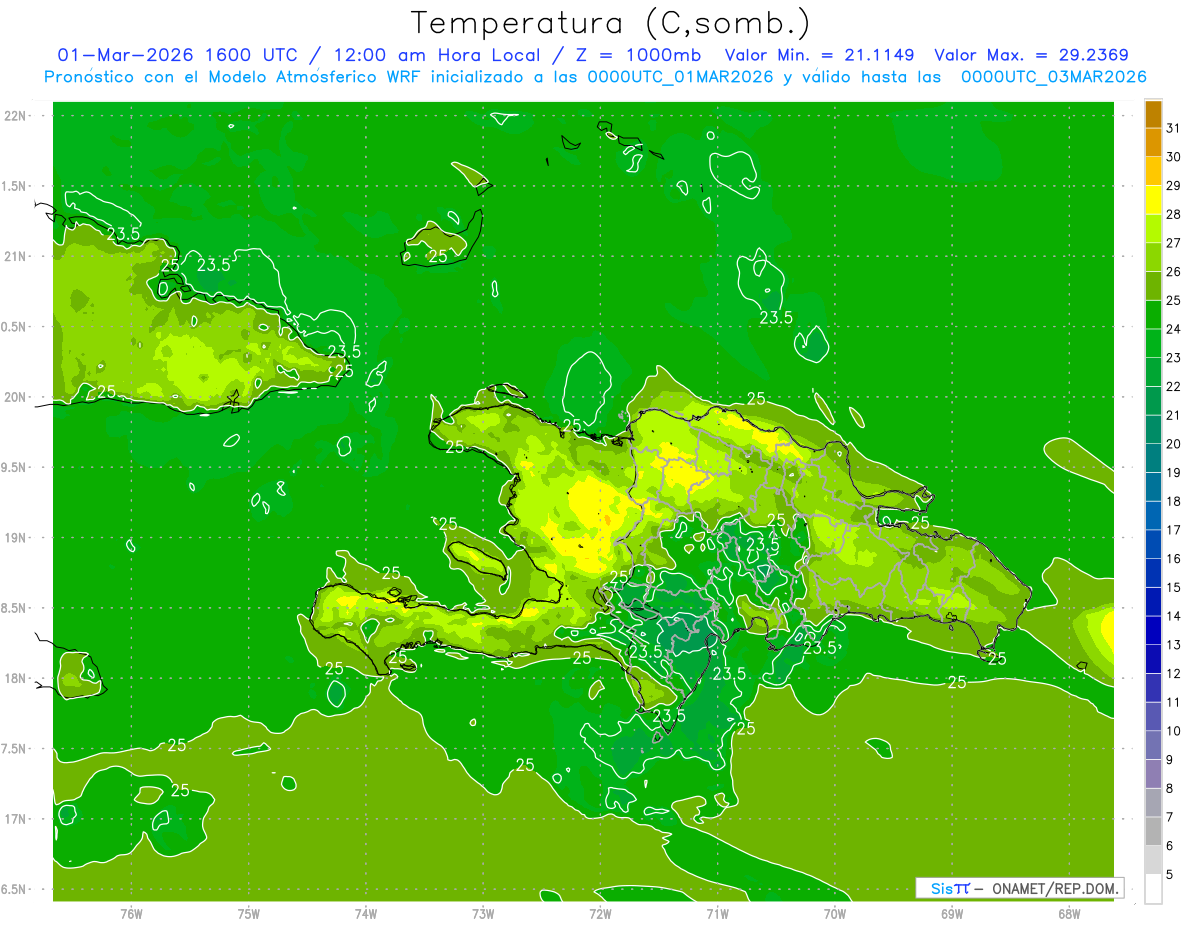1200x927 pixels.
Task: Click the 'Temperatura (C,somb.)' map title
Action: click(x=611, y=23)
